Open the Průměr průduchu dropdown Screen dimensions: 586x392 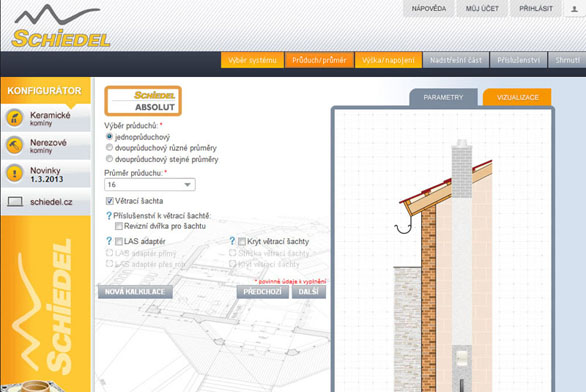149,185
